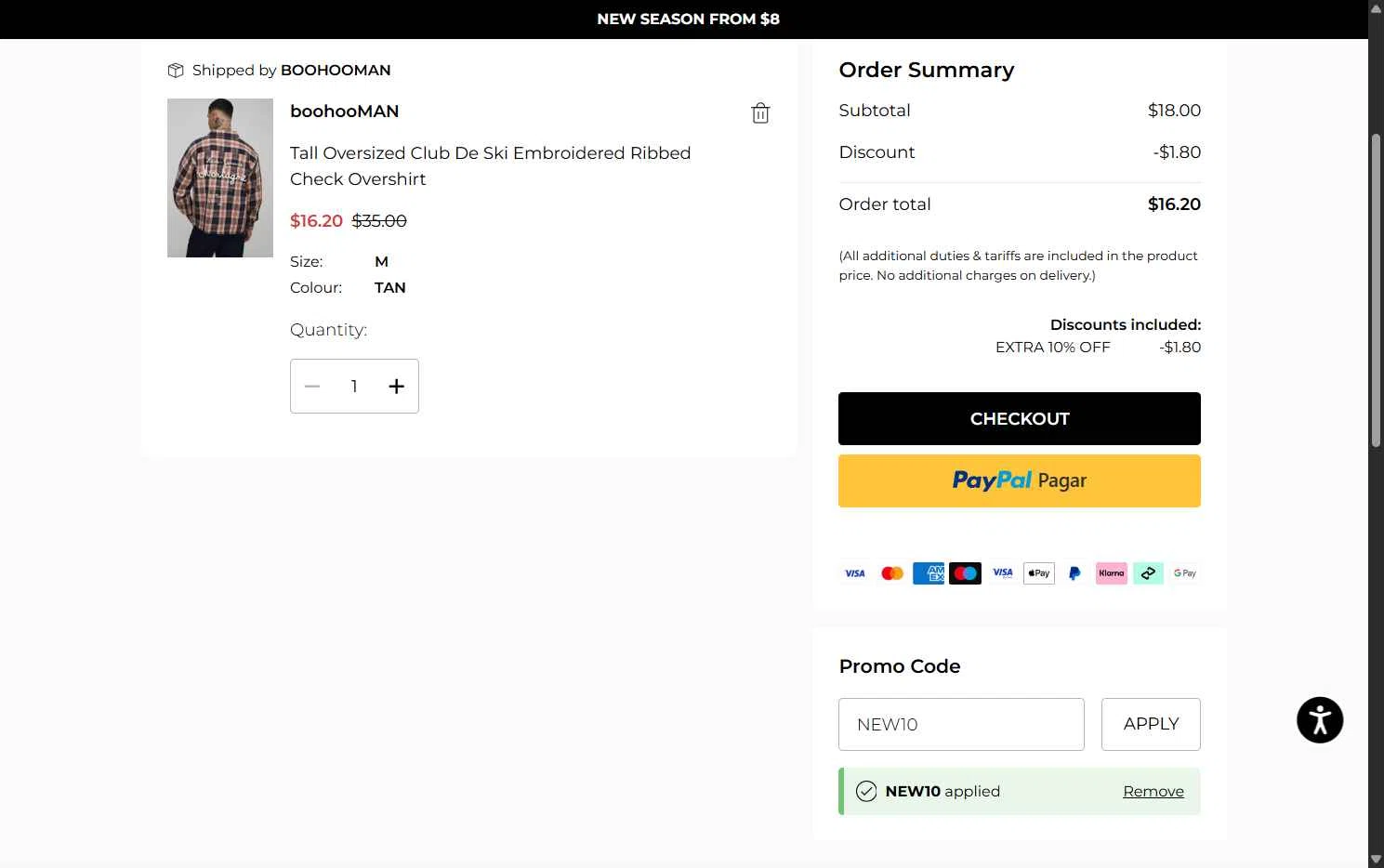Click the Mastercard payment icon
This screenshot has width=1384, height=868.
tap(891, 573)
